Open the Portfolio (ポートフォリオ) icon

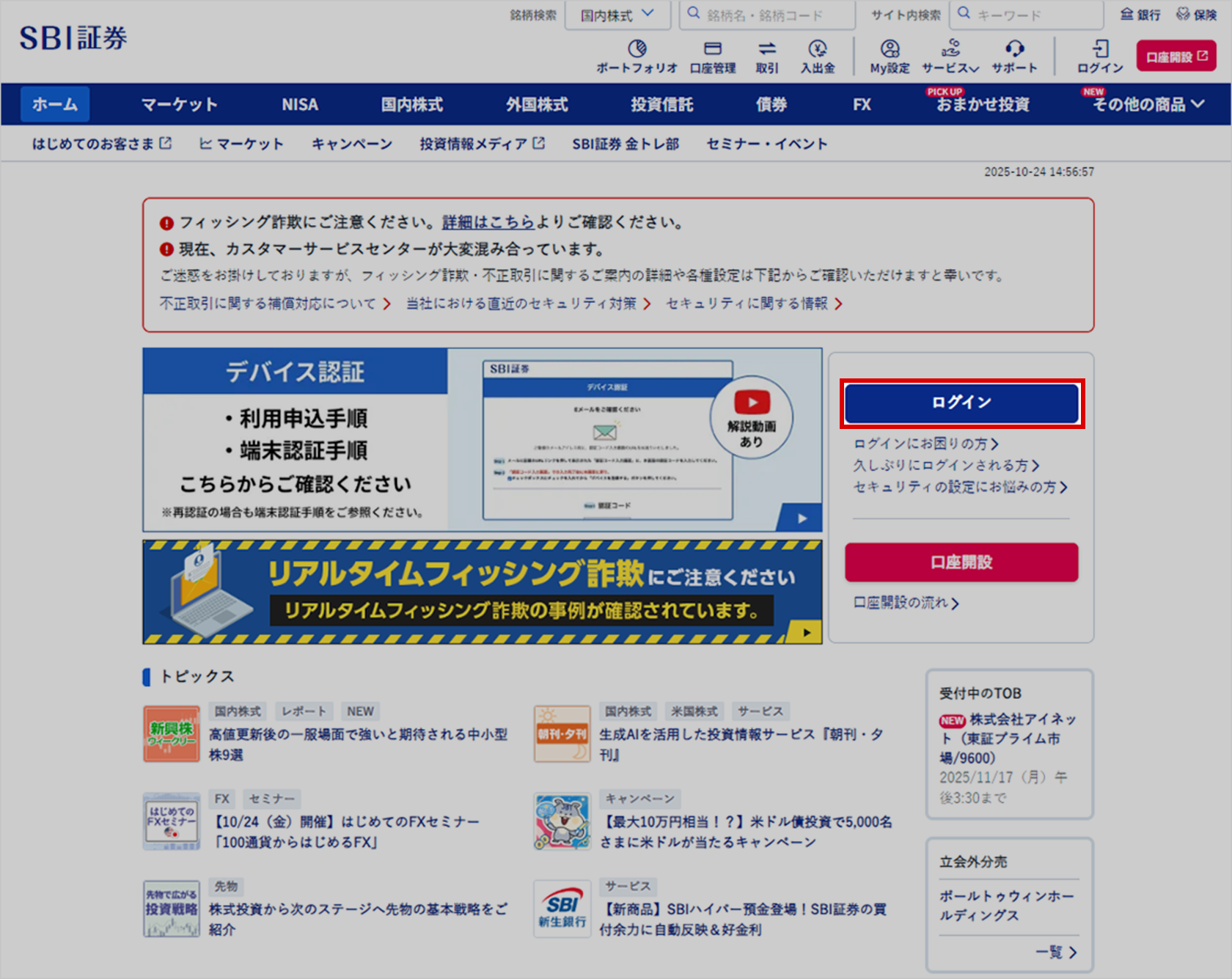pos(637,49)
